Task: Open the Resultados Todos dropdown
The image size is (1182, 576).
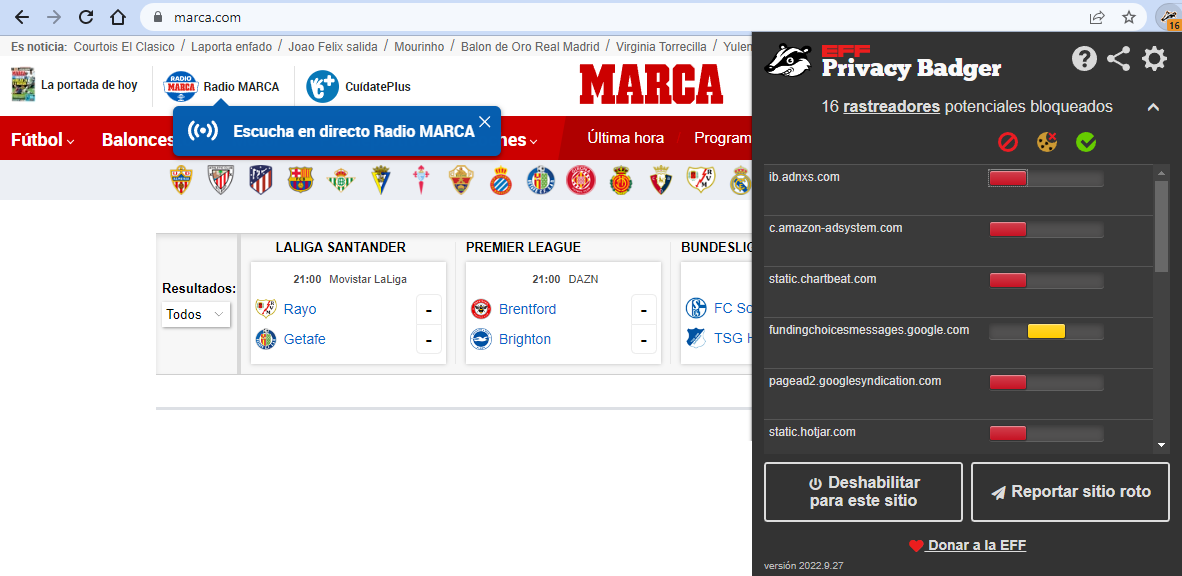Action: (x=196, y=314)
